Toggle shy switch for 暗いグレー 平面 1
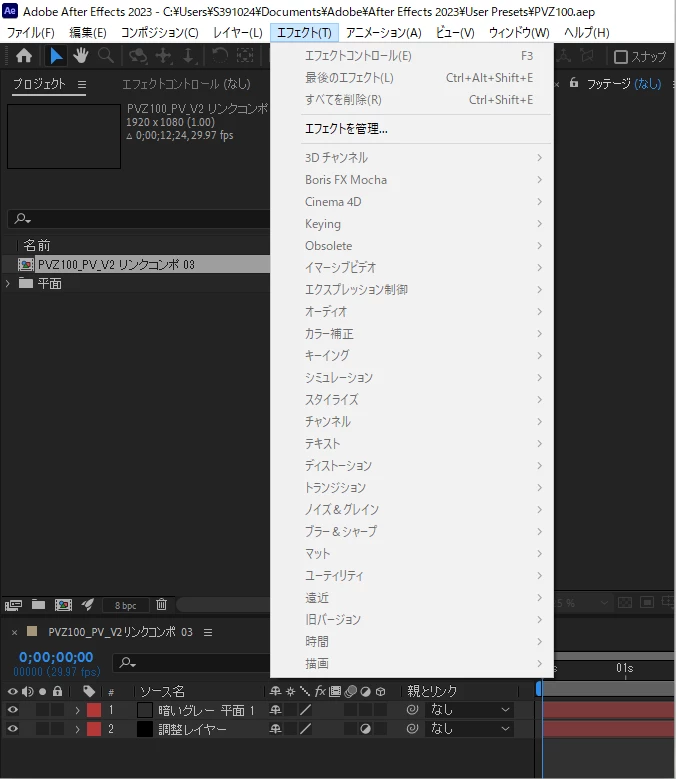Image resolution: width=676 pixels, height=779 pixels. point(275,710)
